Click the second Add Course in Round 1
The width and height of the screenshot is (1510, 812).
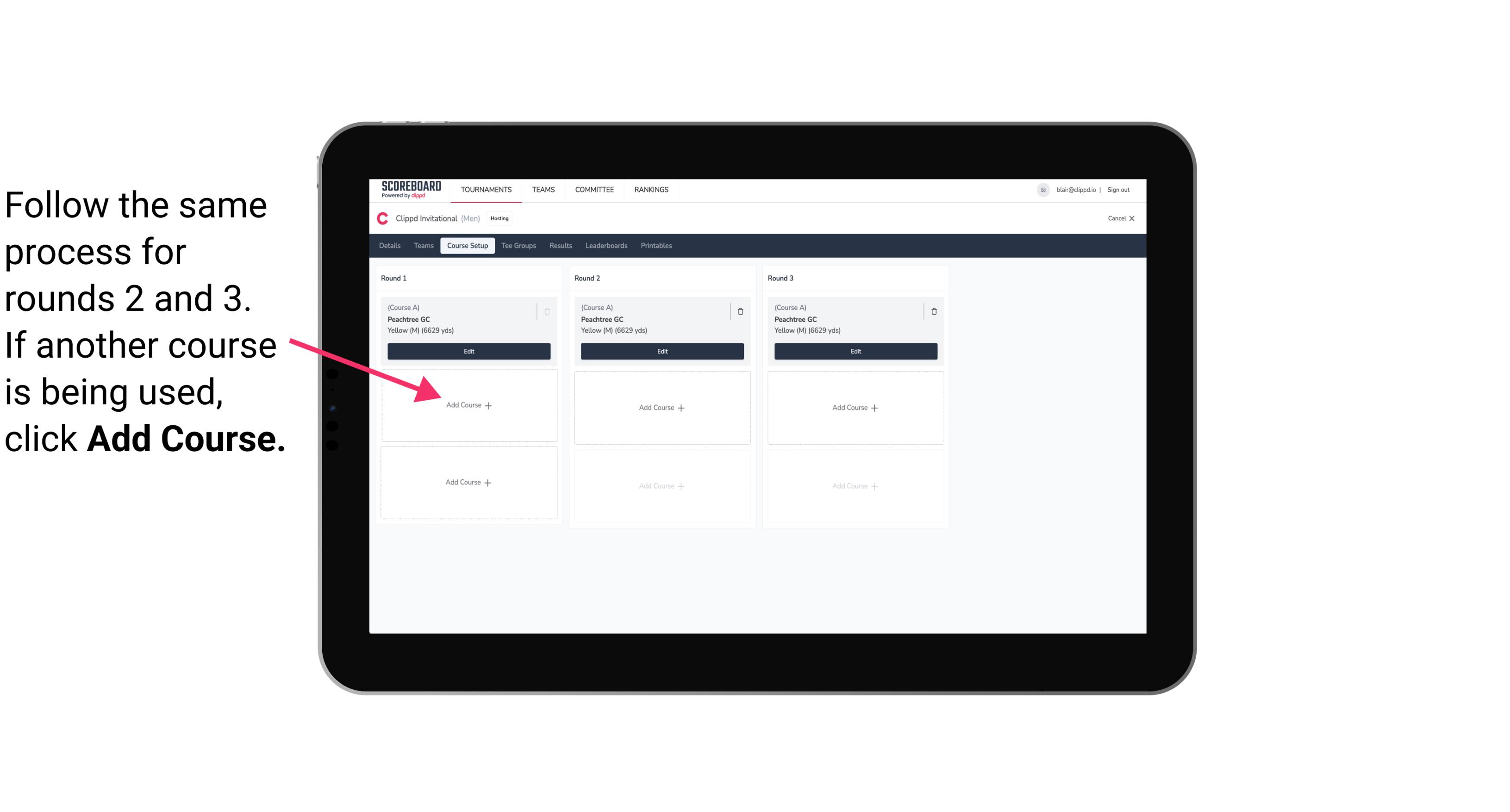point(469,482)
